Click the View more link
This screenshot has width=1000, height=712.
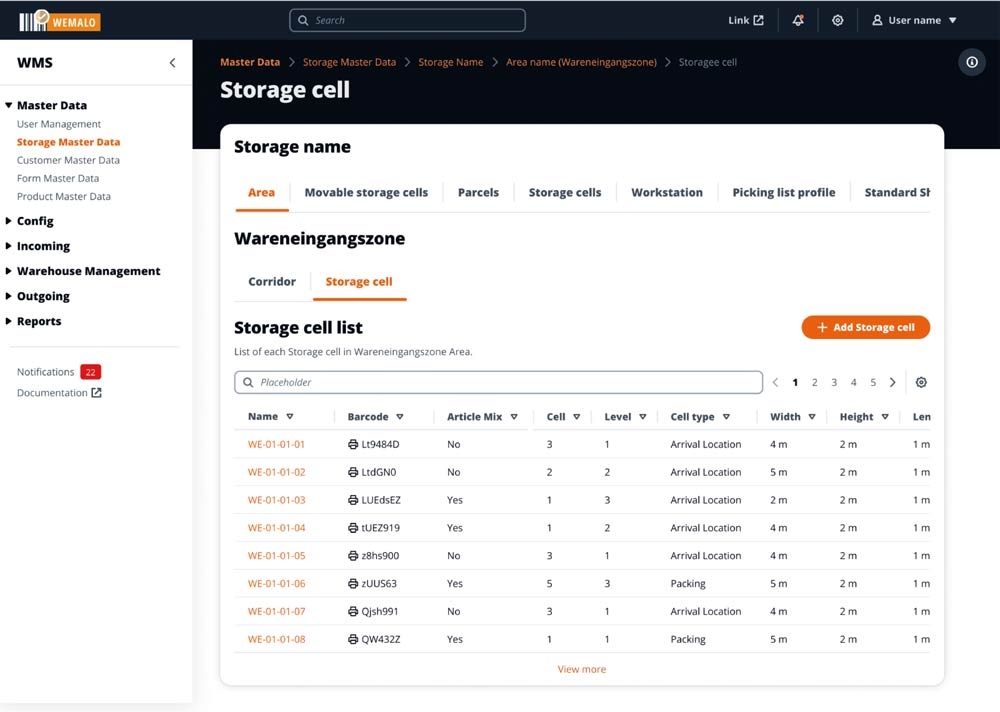[x=582, y=669]
